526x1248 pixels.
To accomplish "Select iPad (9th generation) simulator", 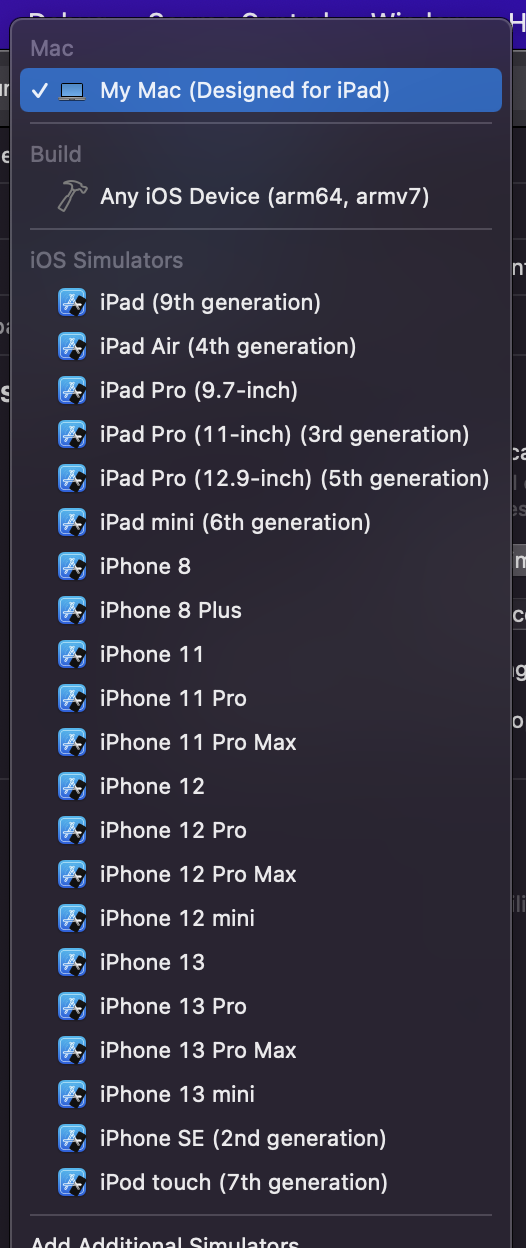I will 260,302.
